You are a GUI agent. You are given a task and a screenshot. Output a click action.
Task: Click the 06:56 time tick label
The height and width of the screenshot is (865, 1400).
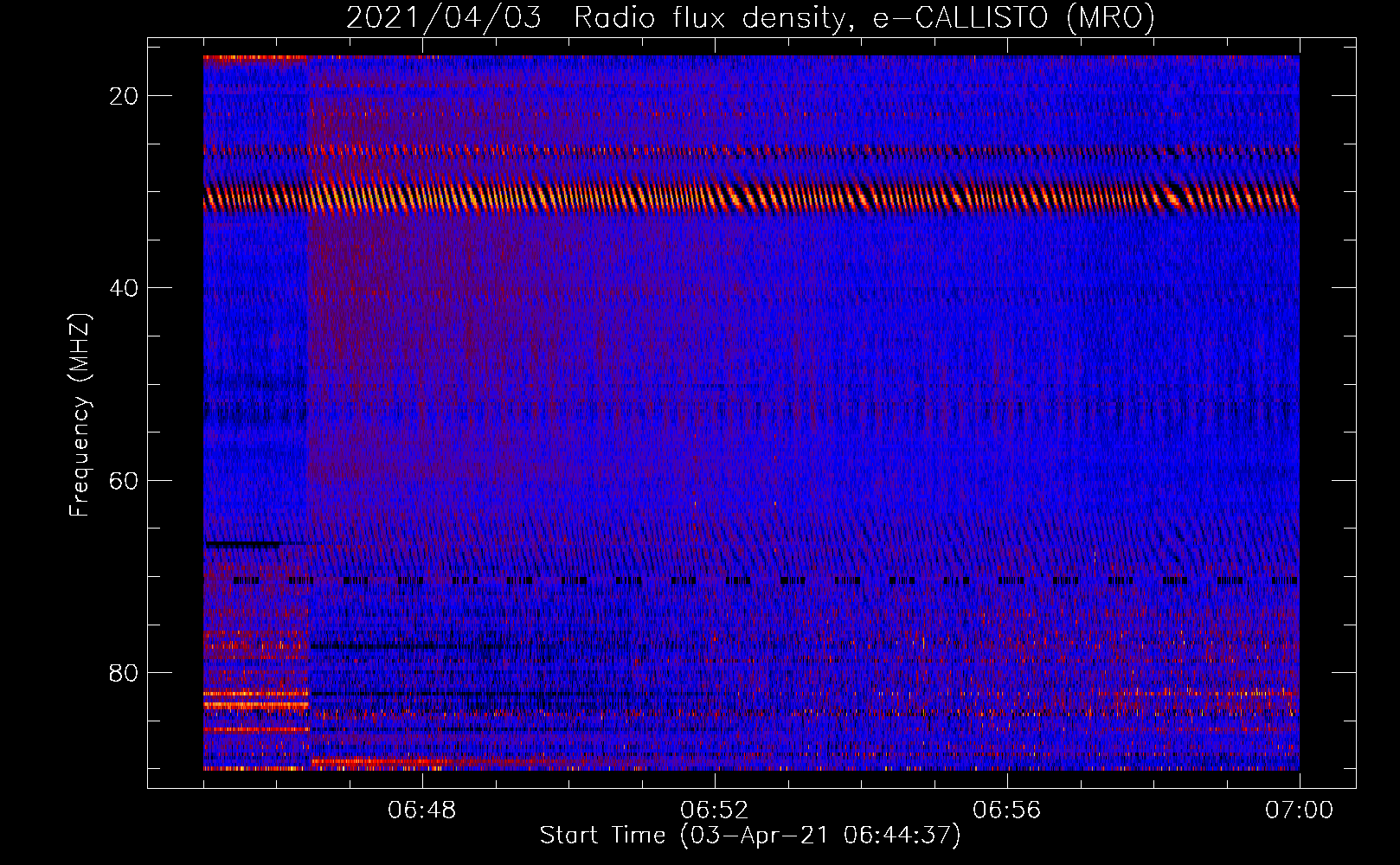pos(1007,811)
